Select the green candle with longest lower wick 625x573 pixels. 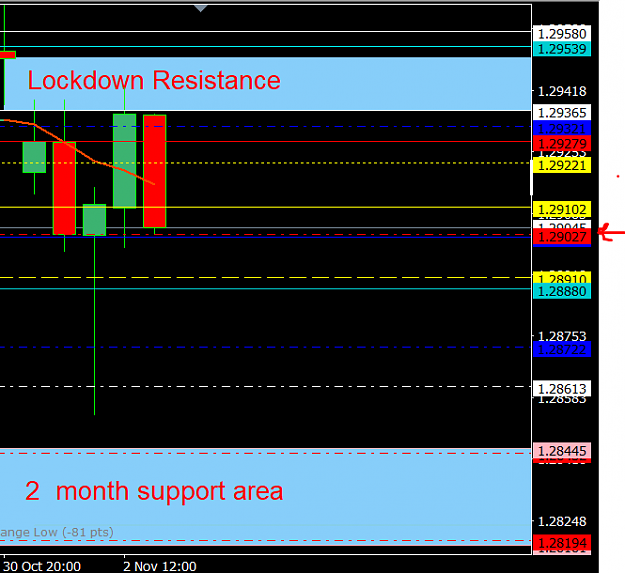coord(94,220)
